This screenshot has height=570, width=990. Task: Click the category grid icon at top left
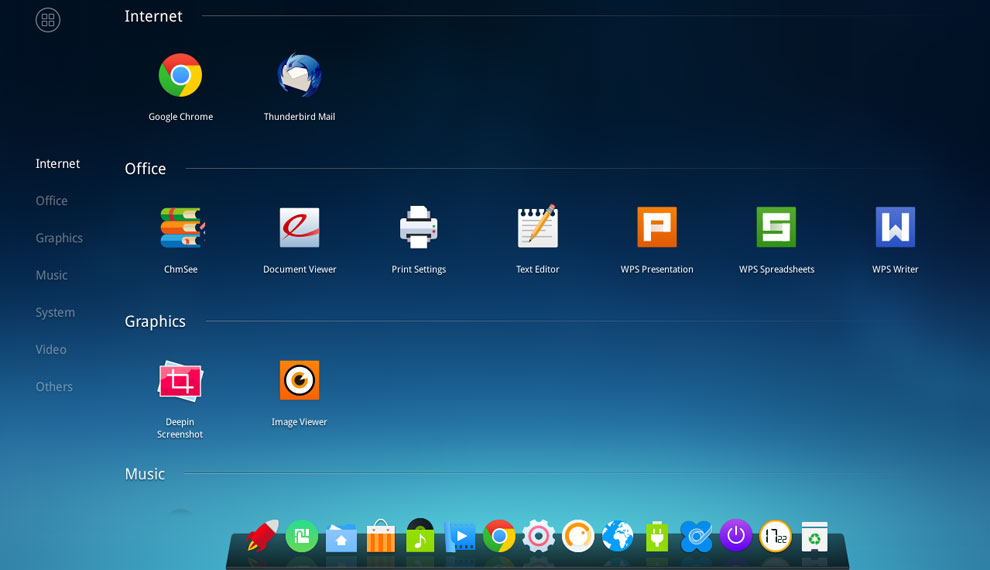coord(48,20)
